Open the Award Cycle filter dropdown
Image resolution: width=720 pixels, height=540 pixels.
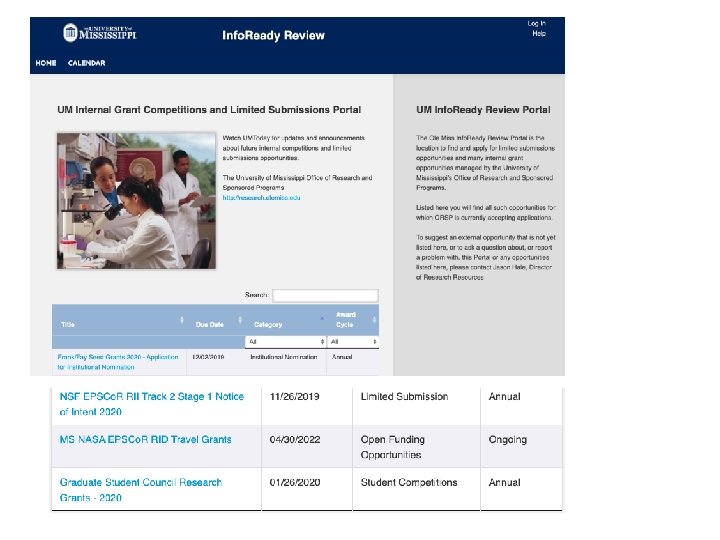(353, 342)
